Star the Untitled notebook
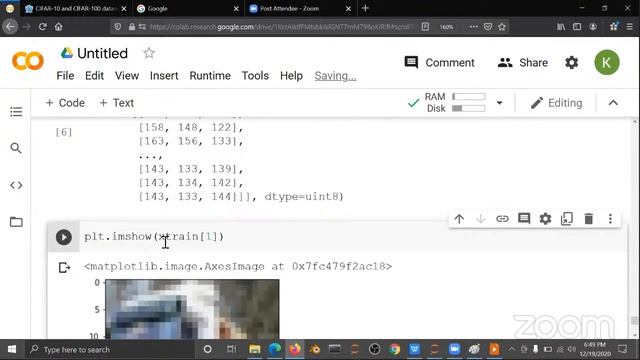Screen dimensions: 640x360 [149, 53]
